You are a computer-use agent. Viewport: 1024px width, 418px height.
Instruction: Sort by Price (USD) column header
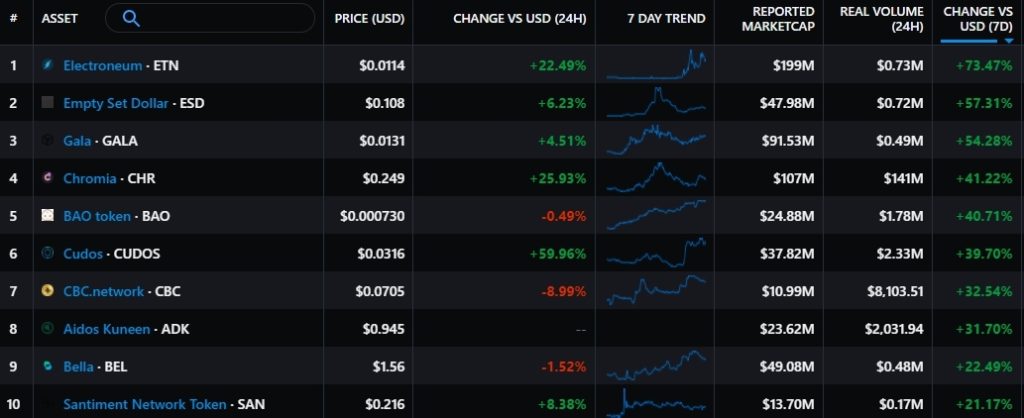(367, 19)
